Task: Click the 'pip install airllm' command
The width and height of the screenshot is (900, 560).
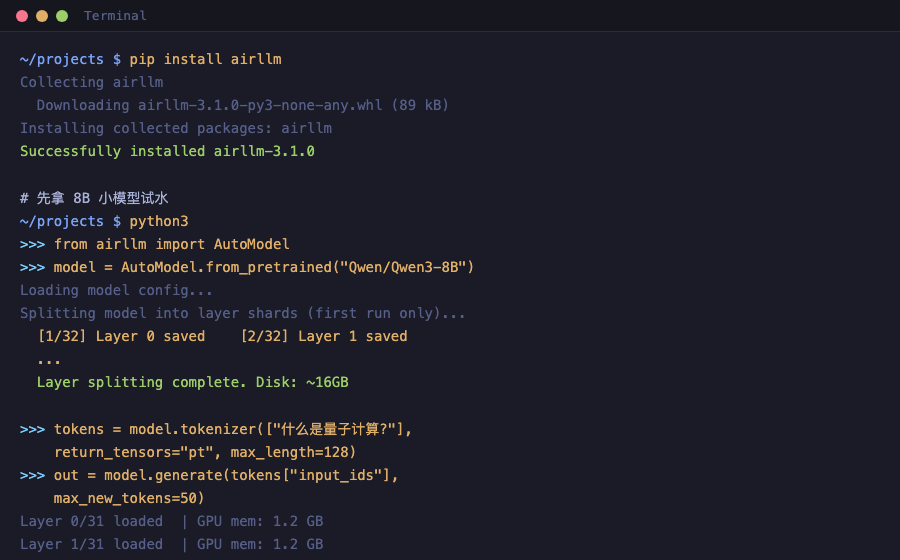Action: pyautogui.click(x=205, y=59)
